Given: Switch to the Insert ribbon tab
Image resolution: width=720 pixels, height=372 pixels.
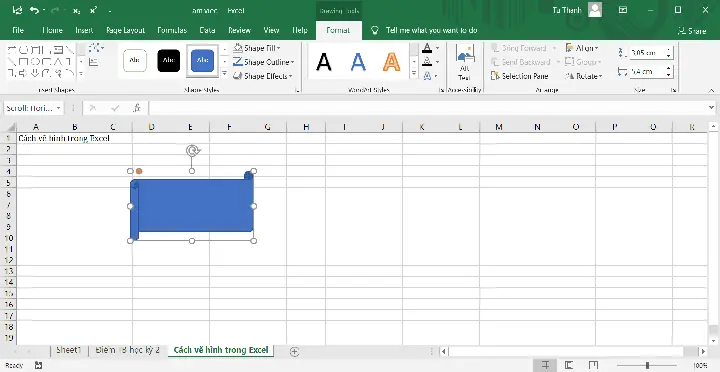Looking at the screenshot, I should coord(84,30).
